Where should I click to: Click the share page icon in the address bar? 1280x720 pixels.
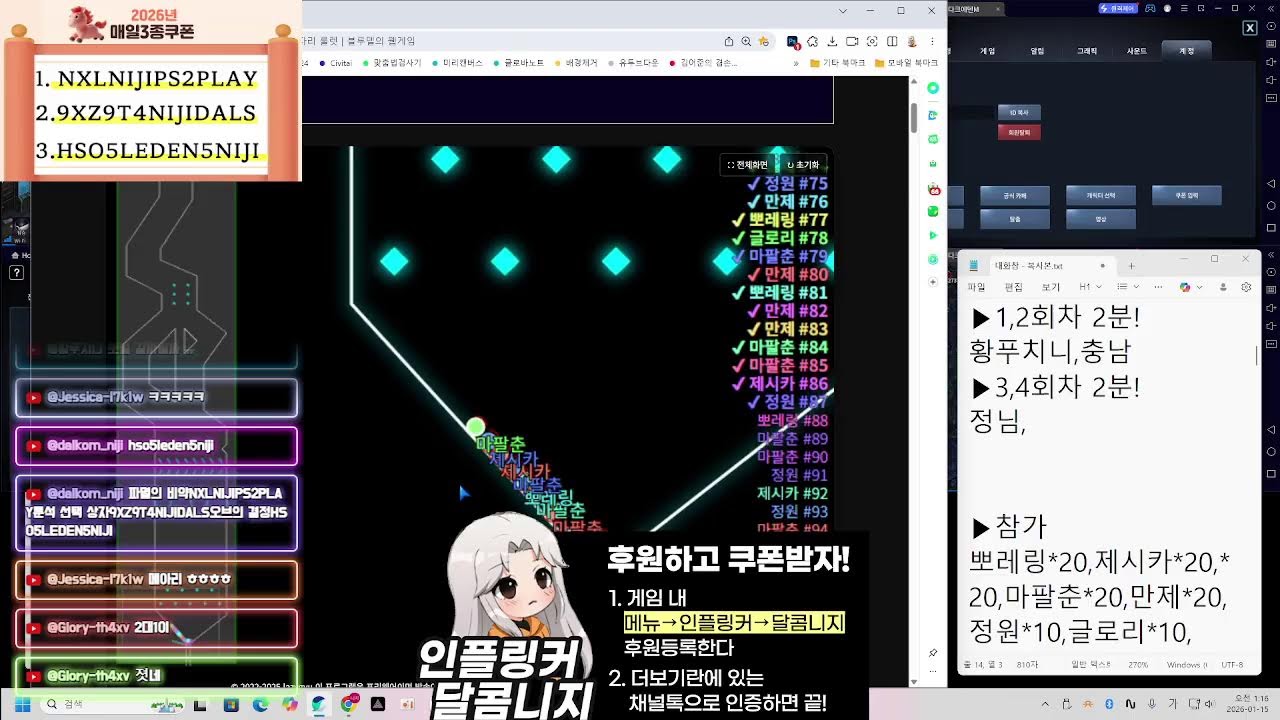tap(729, 41)
